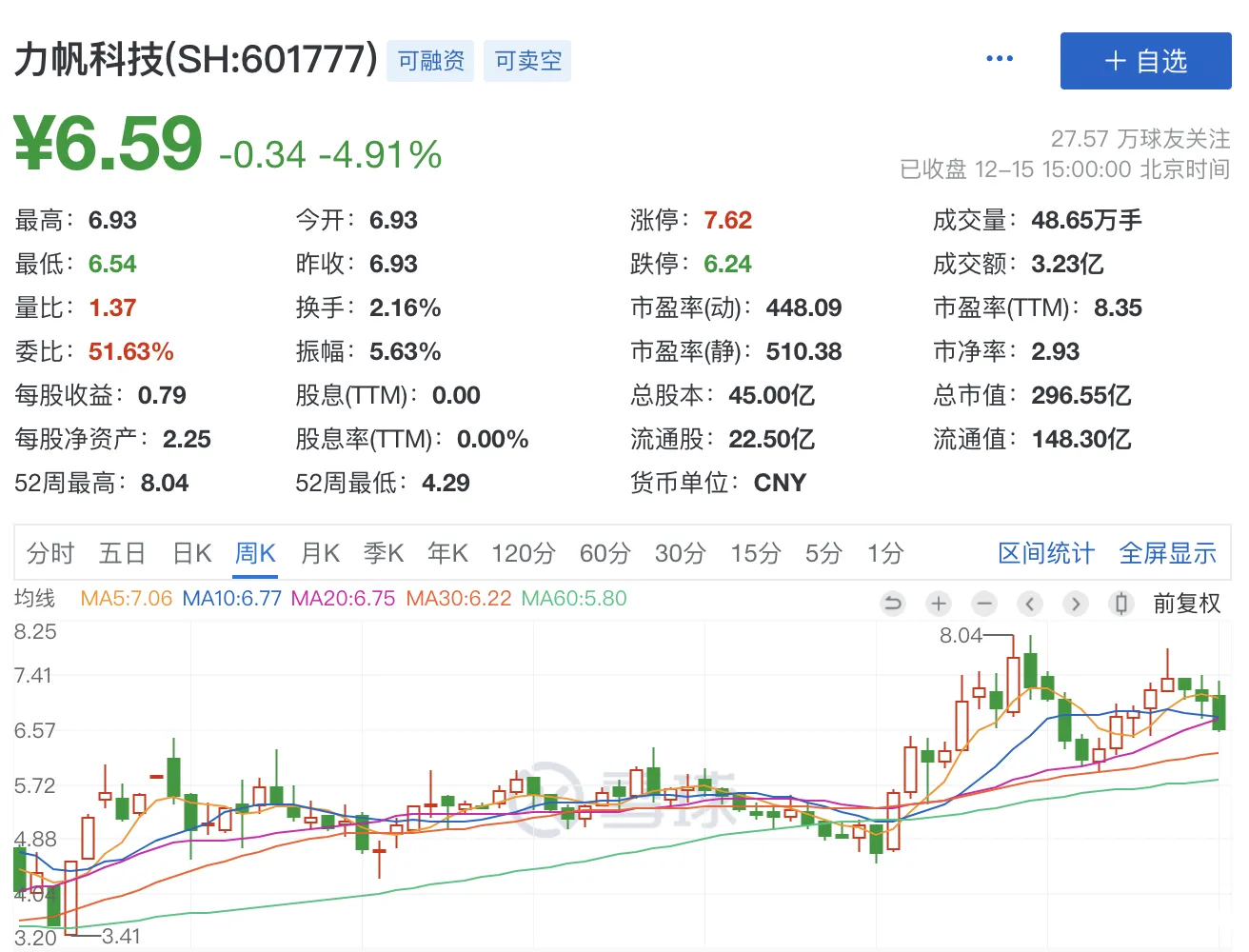Click the 市净率 value 2.93

point(1056,351)
